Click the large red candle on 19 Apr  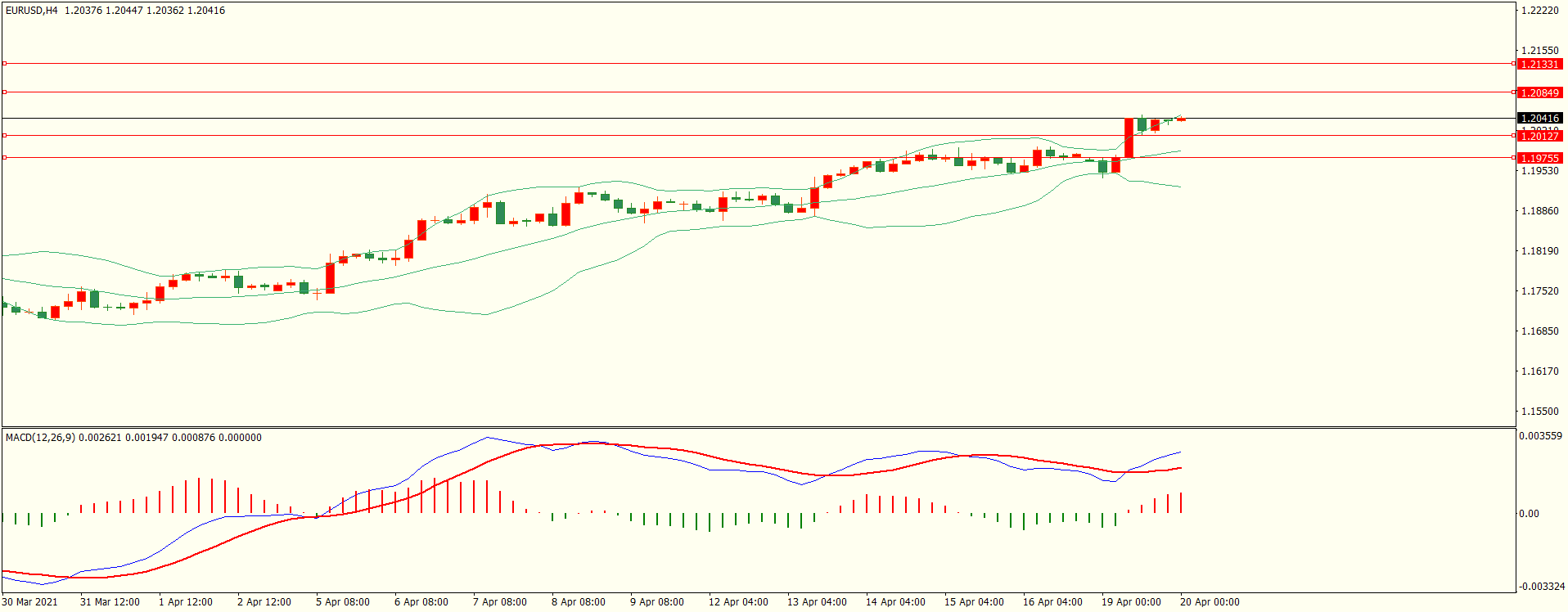tap(1129, 137)
